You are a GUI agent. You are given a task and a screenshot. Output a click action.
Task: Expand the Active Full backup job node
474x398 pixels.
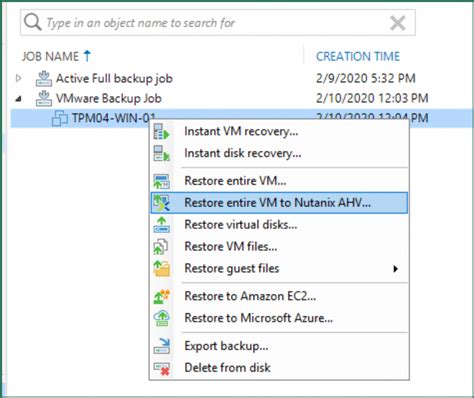pyautogui.click(x=19, y=78)
